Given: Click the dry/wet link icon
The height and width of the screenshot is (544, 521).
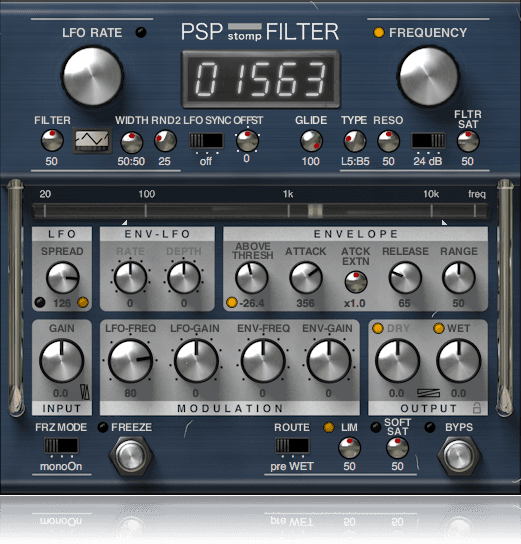Looking at the screenshot, I should point(428,393).
